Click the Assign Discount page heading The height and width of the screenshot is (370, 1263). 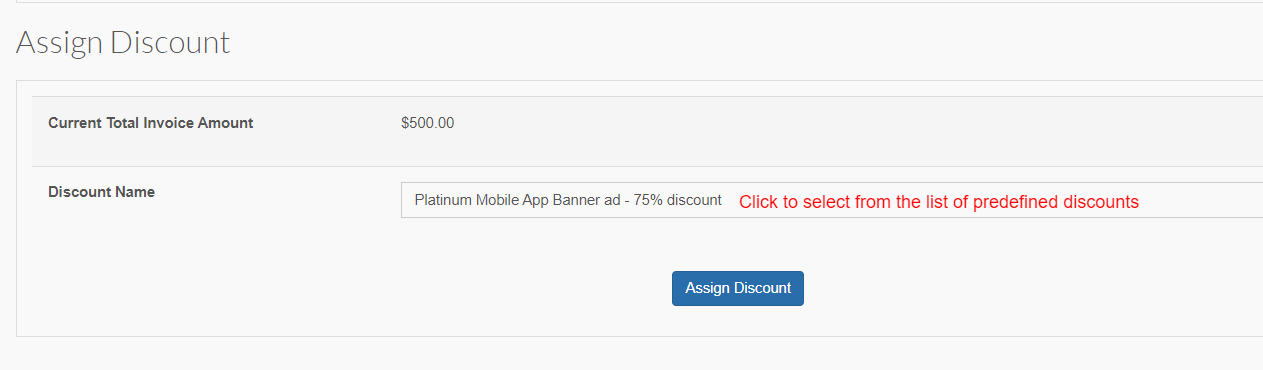tap(123, 42)
